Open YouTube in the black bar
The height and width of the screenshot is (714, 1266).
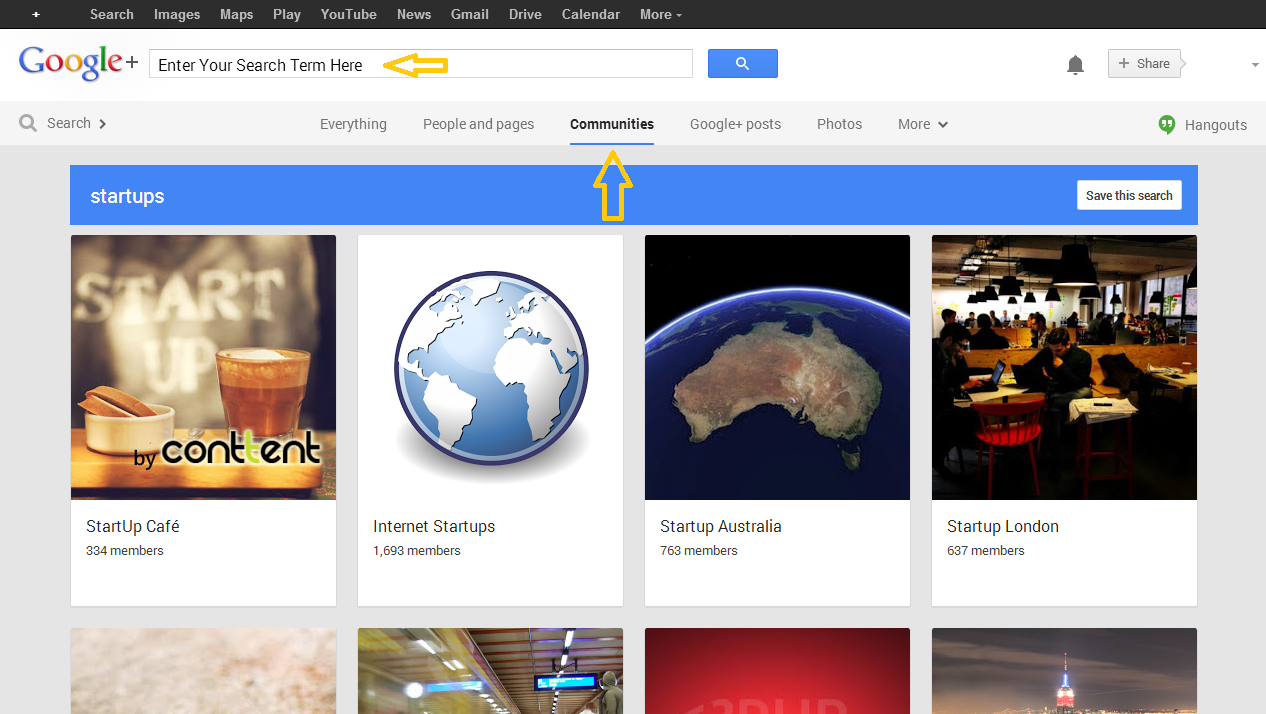point(349,14)
